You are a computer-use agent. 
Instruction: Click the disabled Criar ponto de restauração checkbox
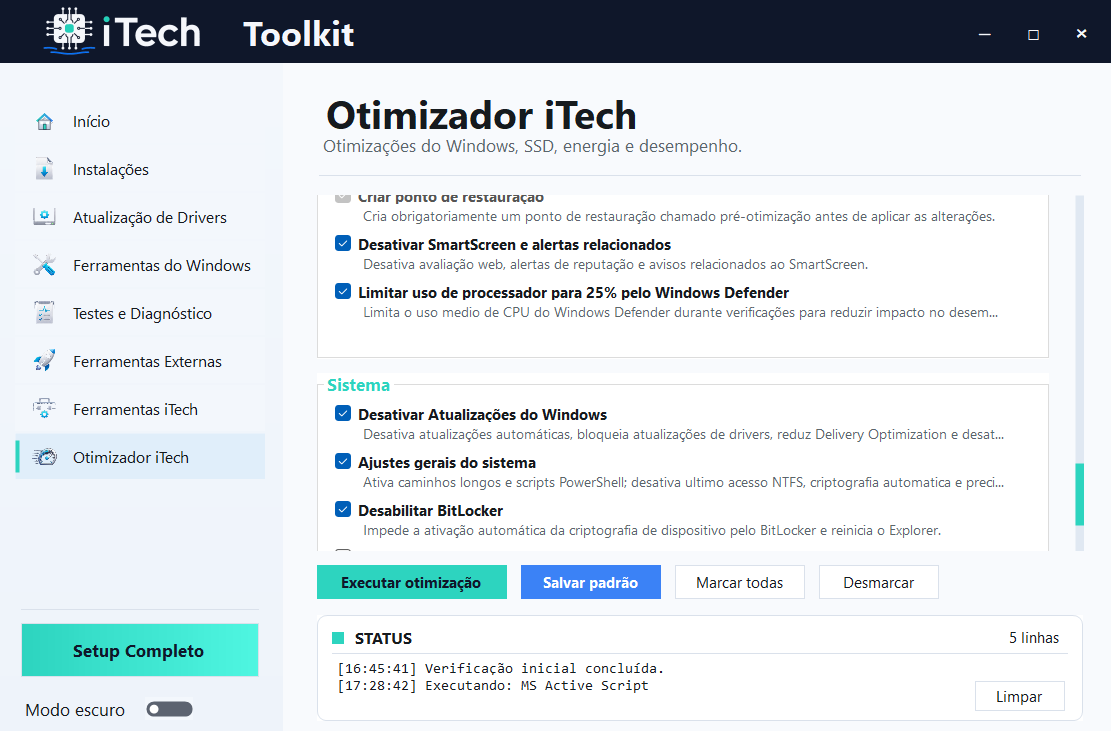click(343, 198)
